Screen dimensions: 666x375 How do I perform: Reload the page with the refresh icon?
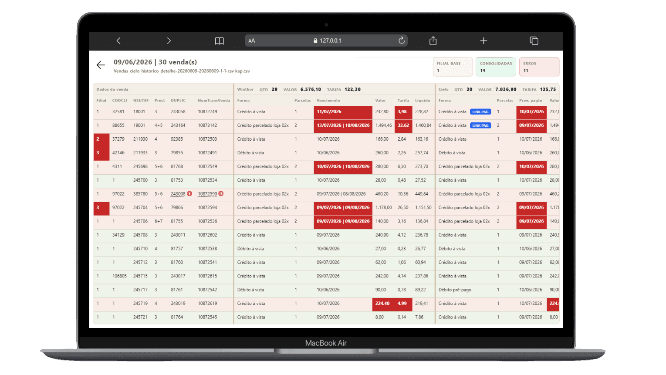401,41
